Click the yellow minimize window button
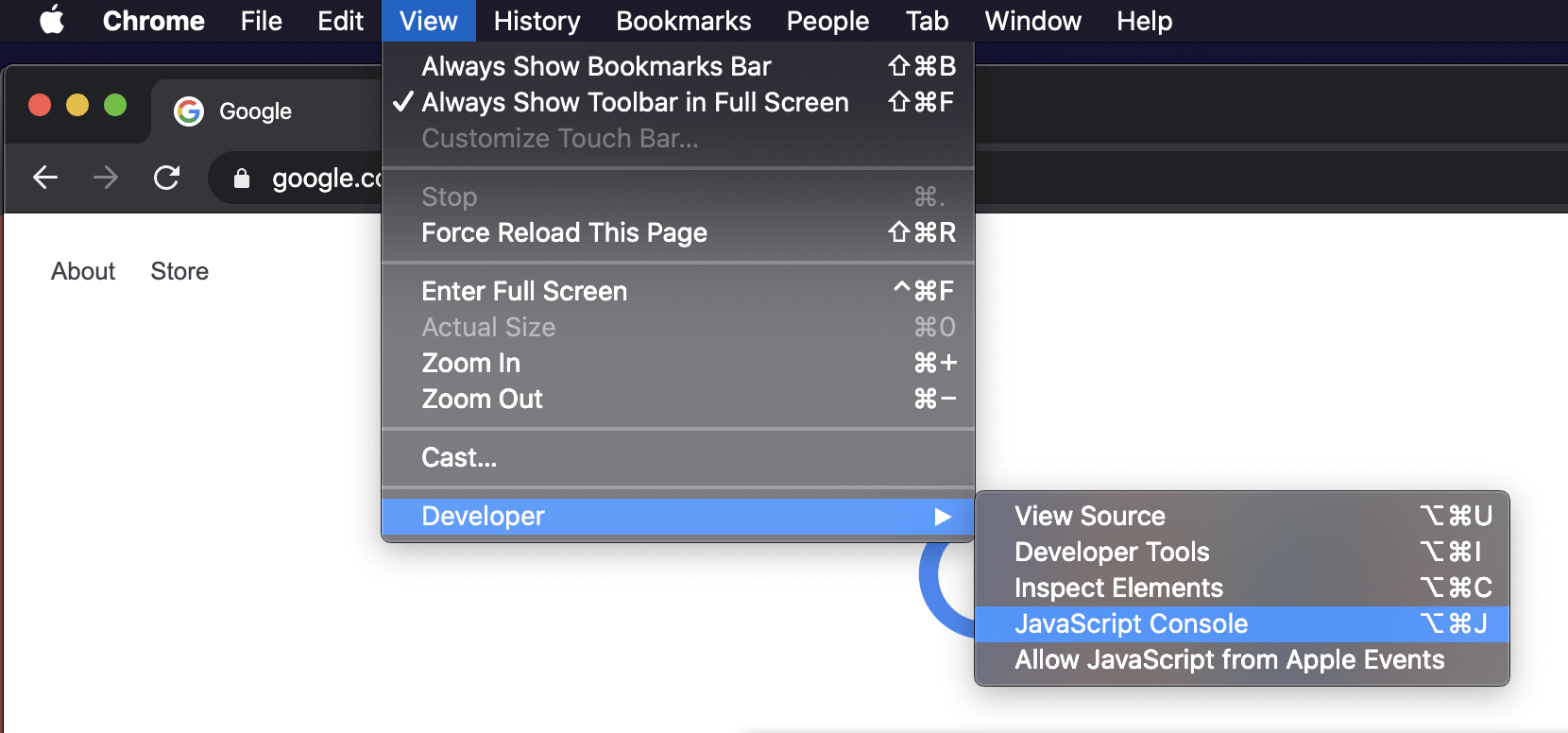 pyautogui.click(x=77, y=105)
